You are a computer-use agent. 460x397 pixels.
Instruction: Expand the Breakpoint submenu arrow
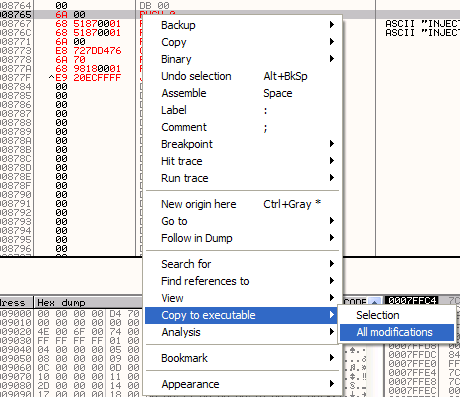click(x=332, y=144)
